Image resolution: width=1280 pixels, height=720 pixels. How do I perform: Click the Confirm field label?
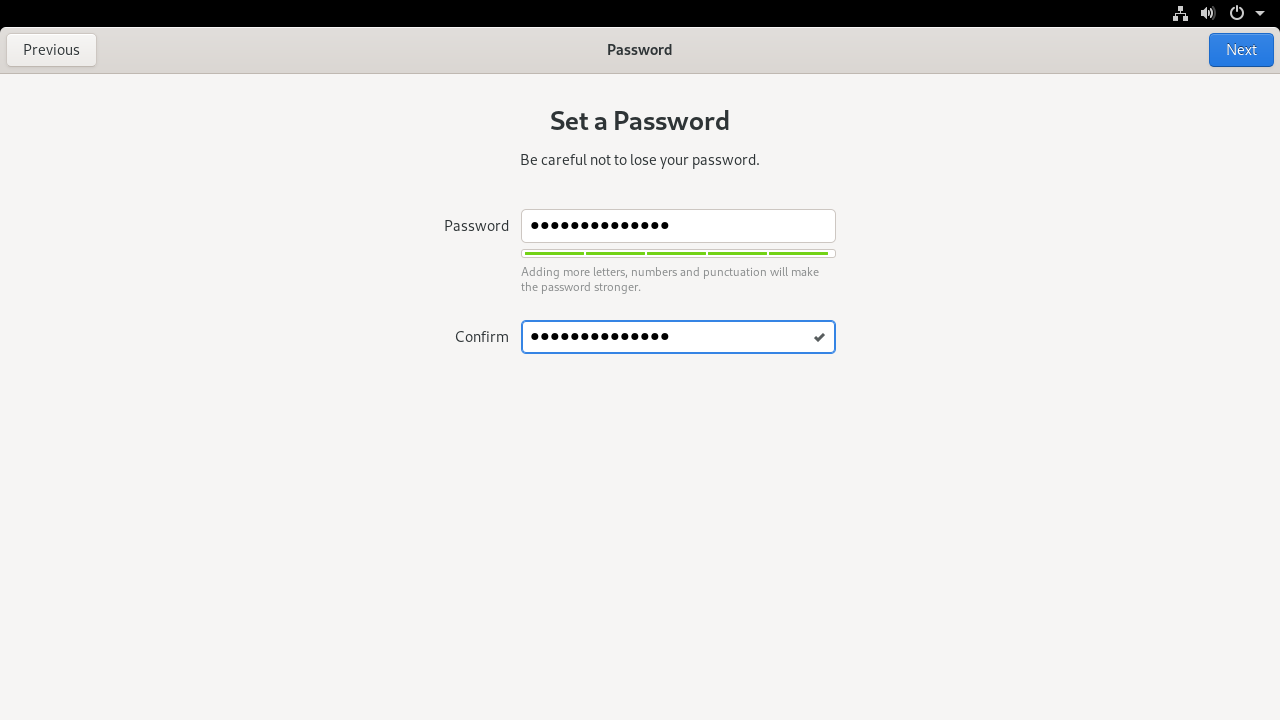[x=482, y=337]
